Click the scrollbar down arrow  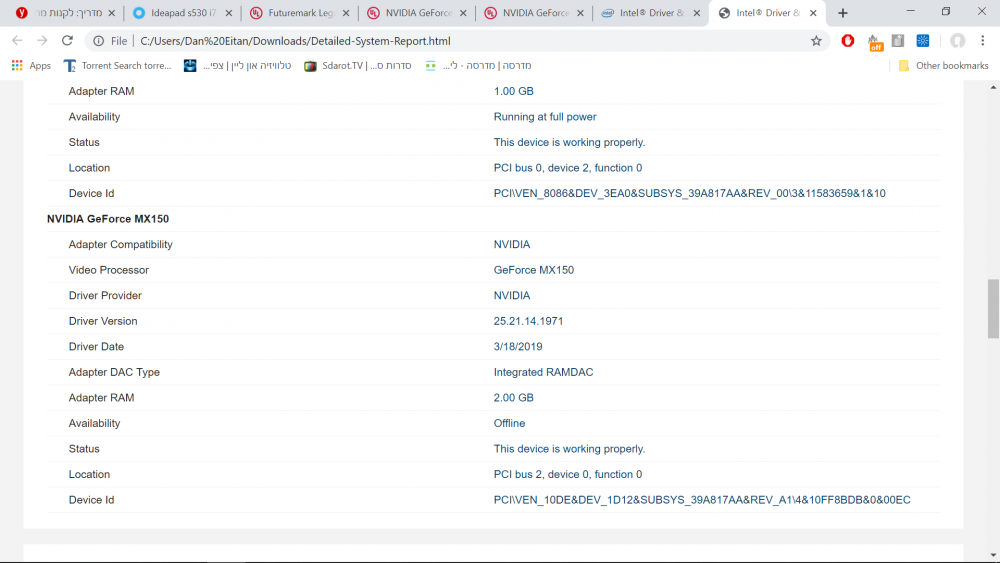click(993, 555)
